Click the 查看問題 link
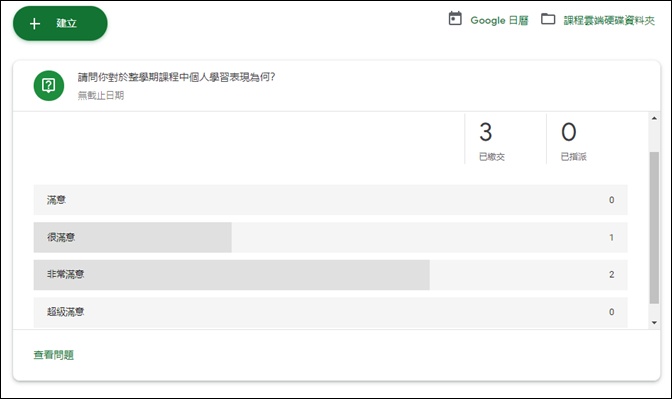The width and height of the screenshot is (672, 399). [54, 355]
